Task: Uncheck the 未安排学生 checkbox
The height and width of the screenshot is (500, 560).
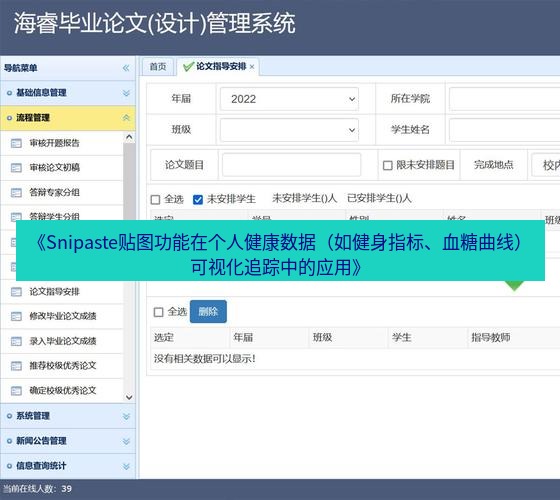Action: click(x=198, y=199)
